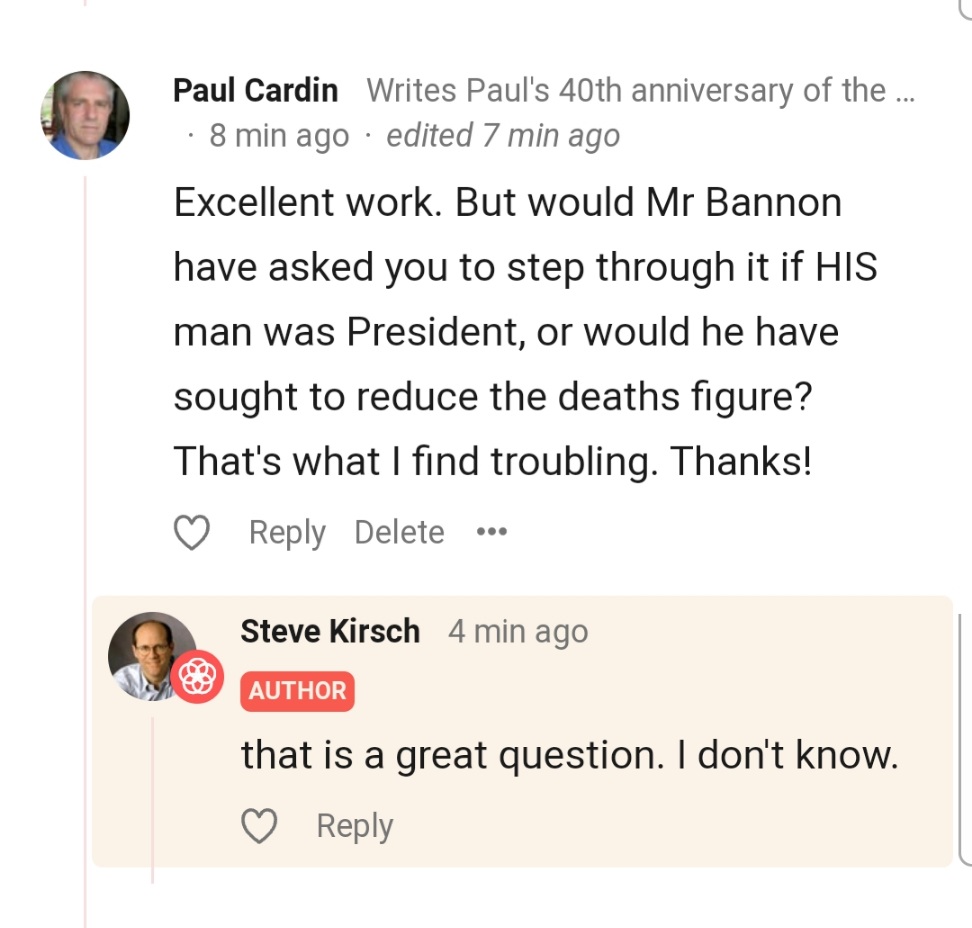Collapse Steve Kirsch's reply thread line
The image size is (972, 928).
[x=152, y=800]
